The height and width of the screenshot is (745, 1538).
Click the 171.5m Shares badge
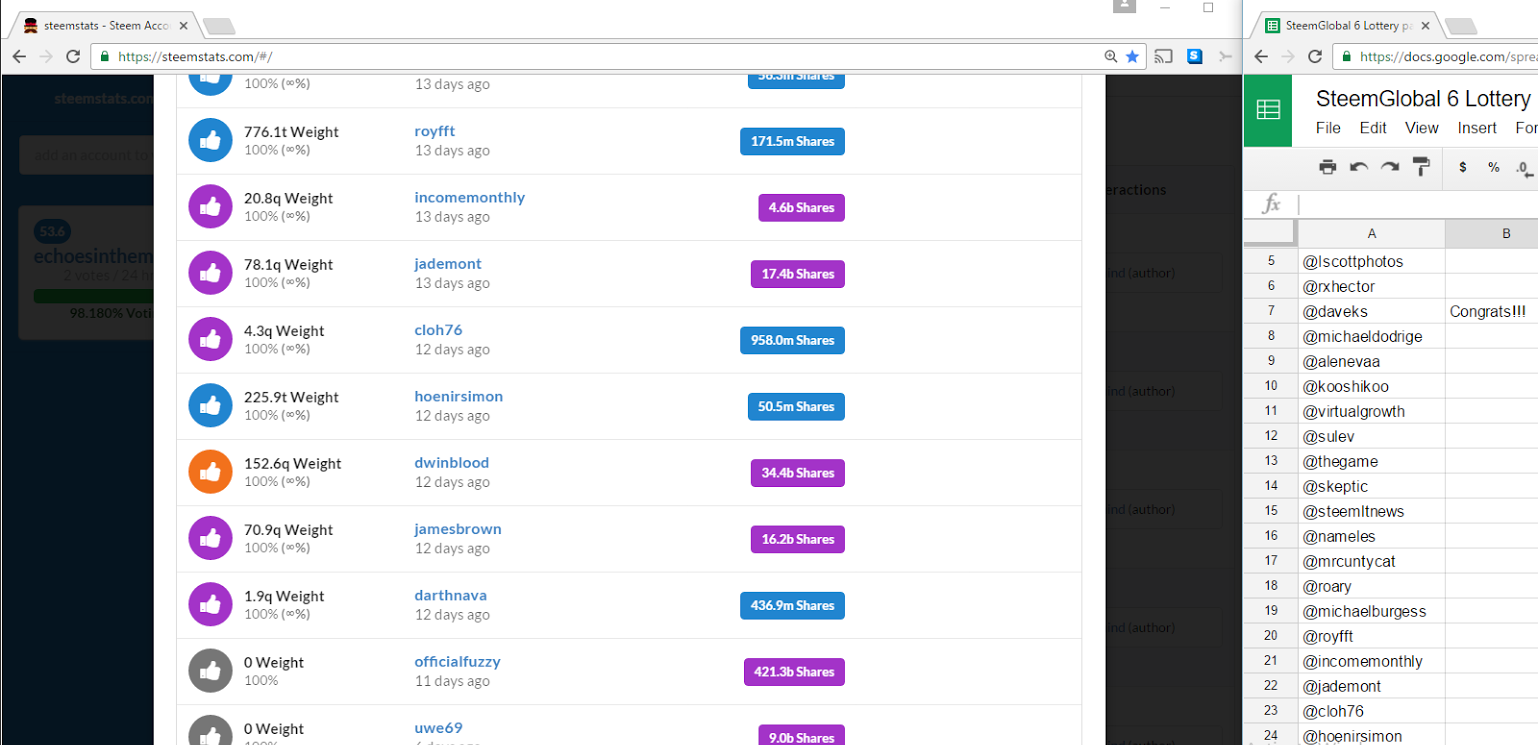(792, 141)
